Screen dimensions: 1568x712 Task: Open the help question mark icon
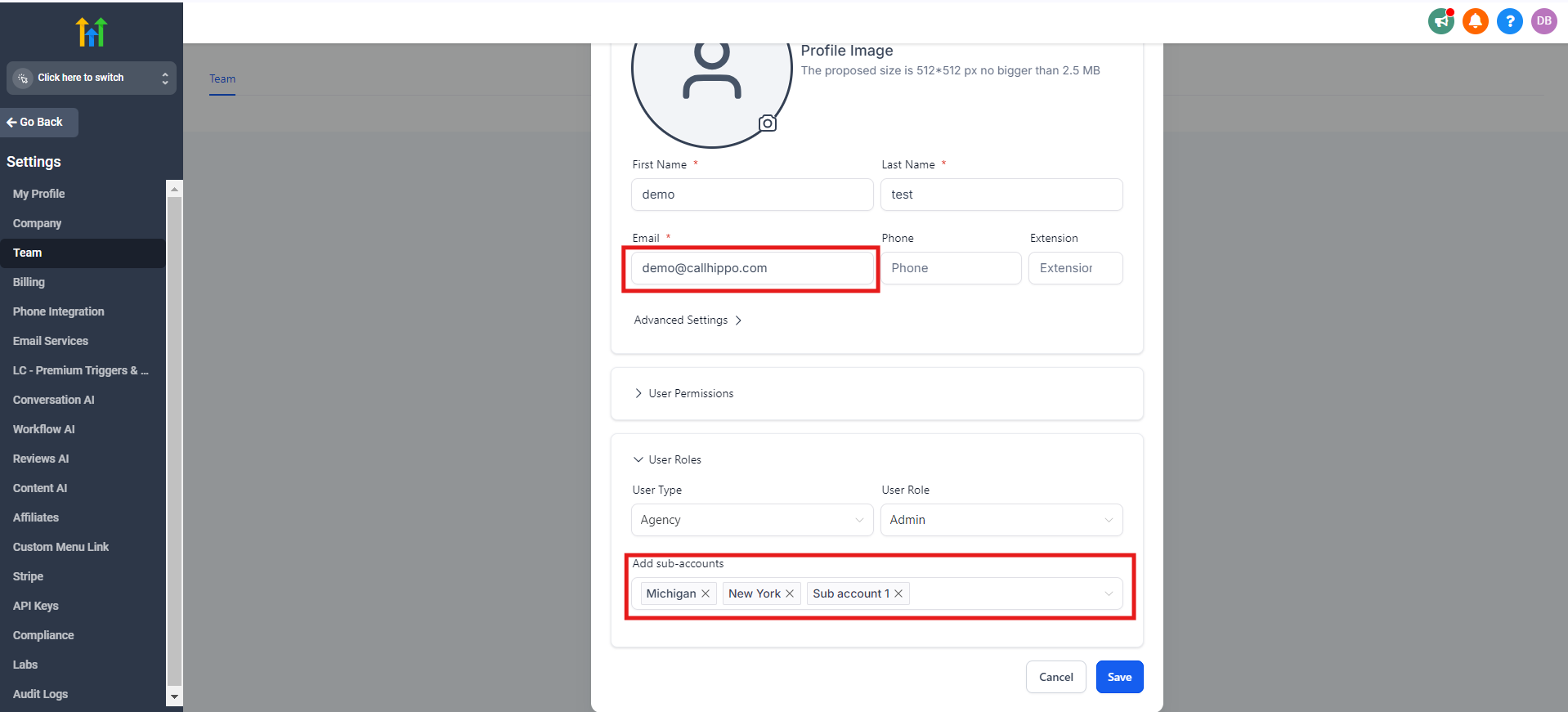(1510, 21)
